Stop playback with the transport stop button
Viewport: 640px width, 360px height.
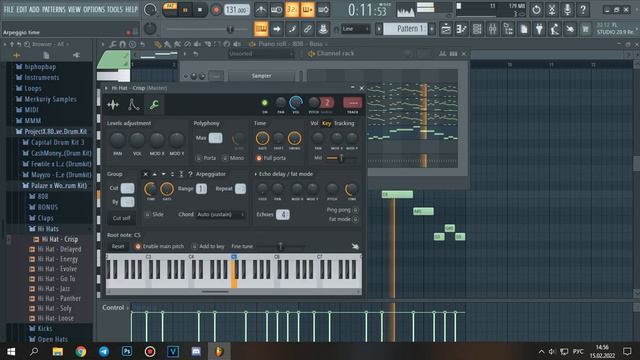click(x=200, y=10)
